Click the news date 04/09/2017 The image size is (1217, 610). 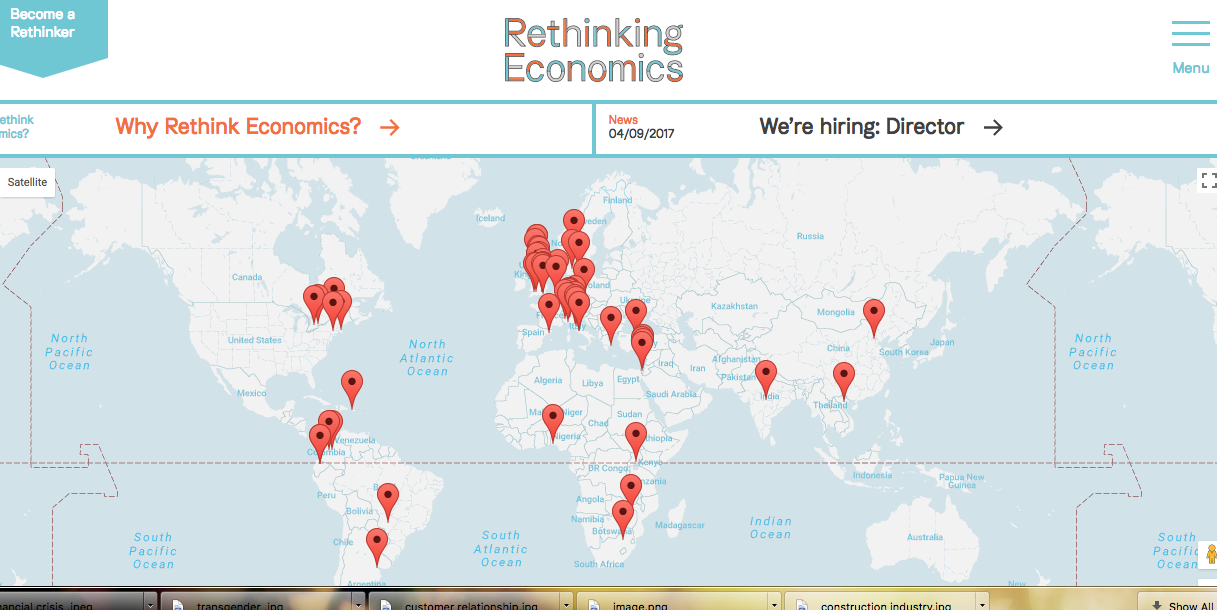[x=641, y=134]
